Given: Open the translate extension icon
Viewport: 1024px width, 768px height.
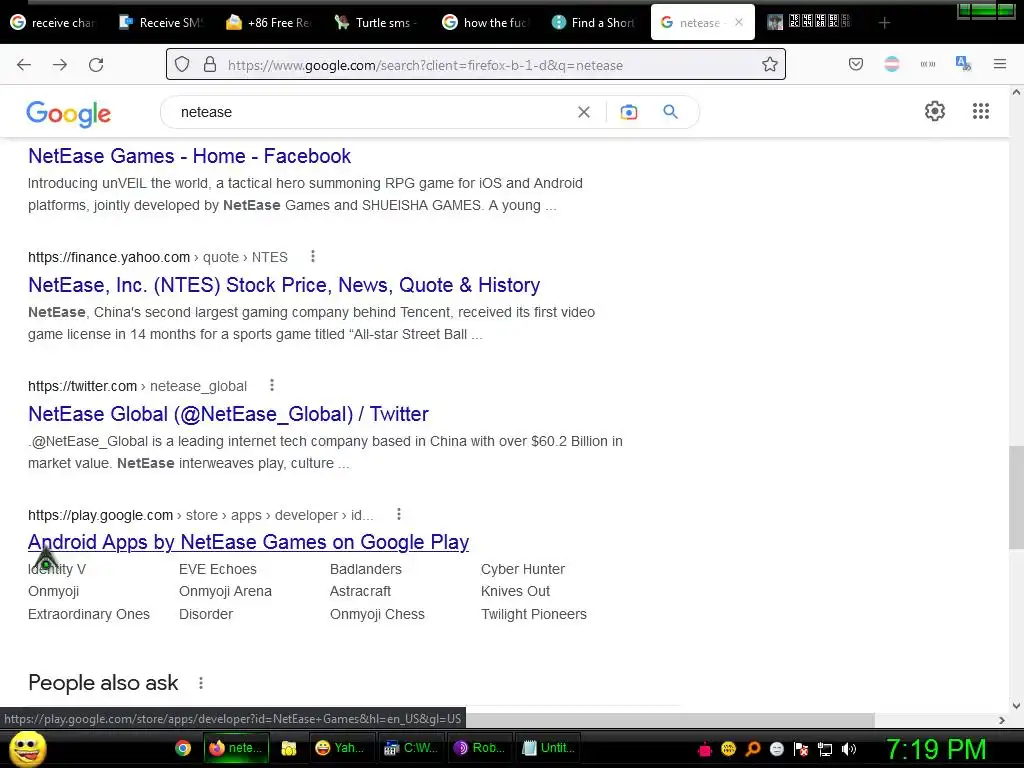Looking at the screenshot, I should click(963, 64).
